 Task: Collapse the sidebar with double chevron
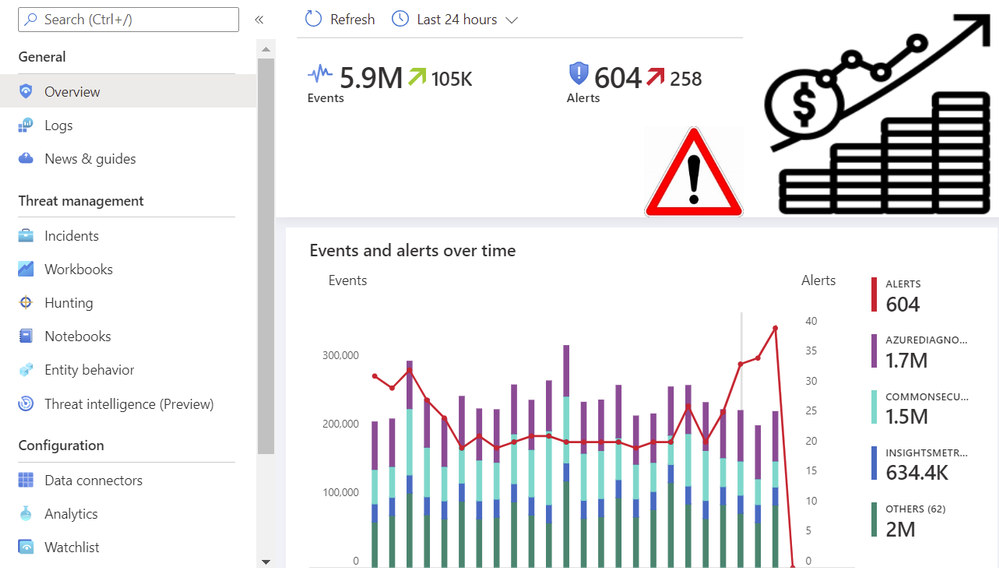(259, 20)
